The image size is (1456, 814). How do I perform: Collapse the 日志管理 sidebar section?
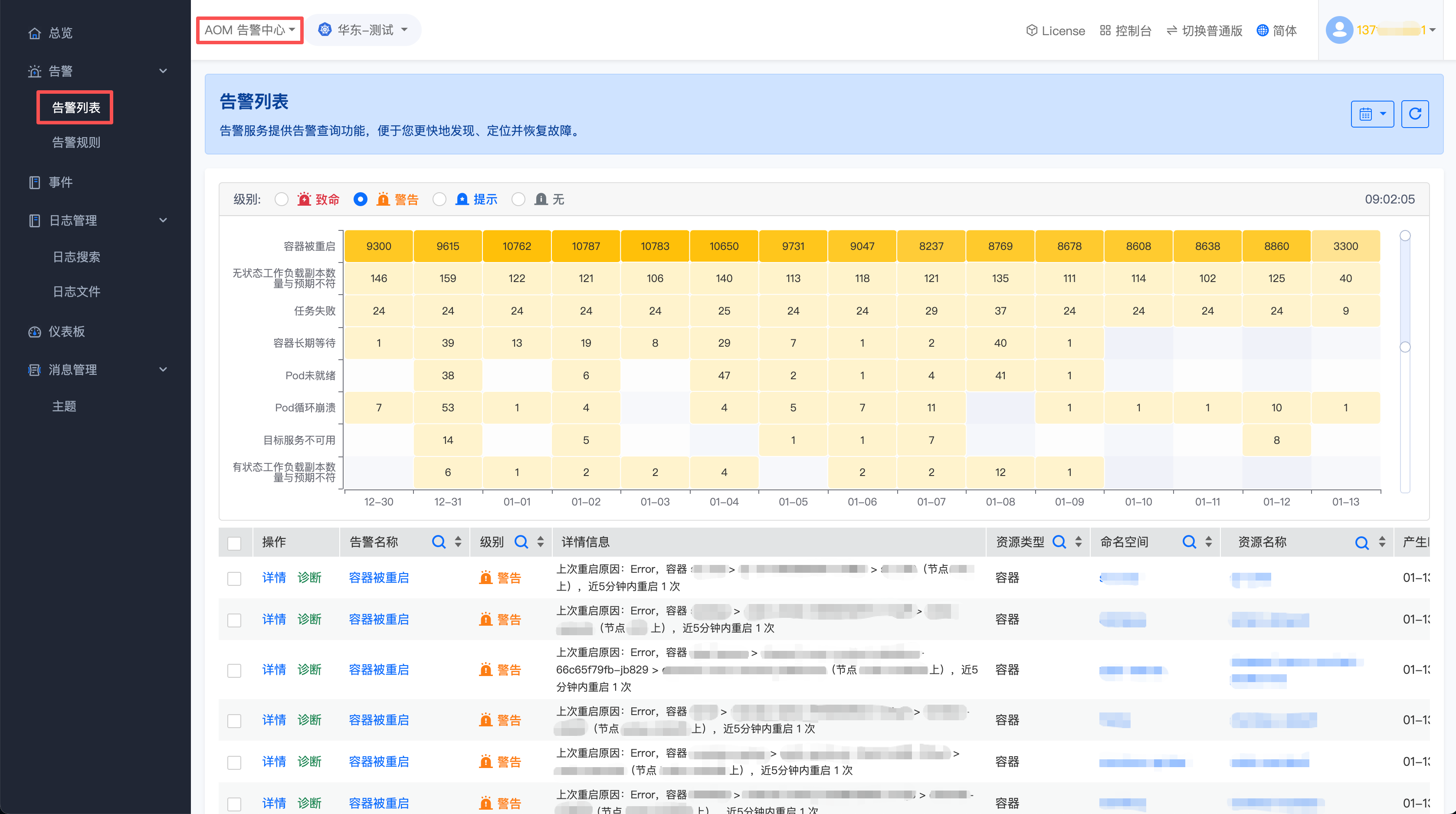[x=163, y=220]
